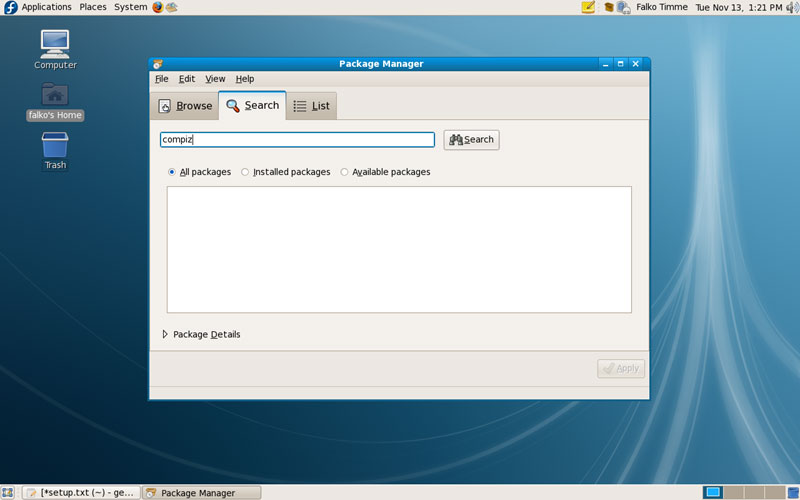The image size is (800, 500).
Task: Click the Package Manager title bar icon
Action: pyautogui.click(x=158, y=64)
